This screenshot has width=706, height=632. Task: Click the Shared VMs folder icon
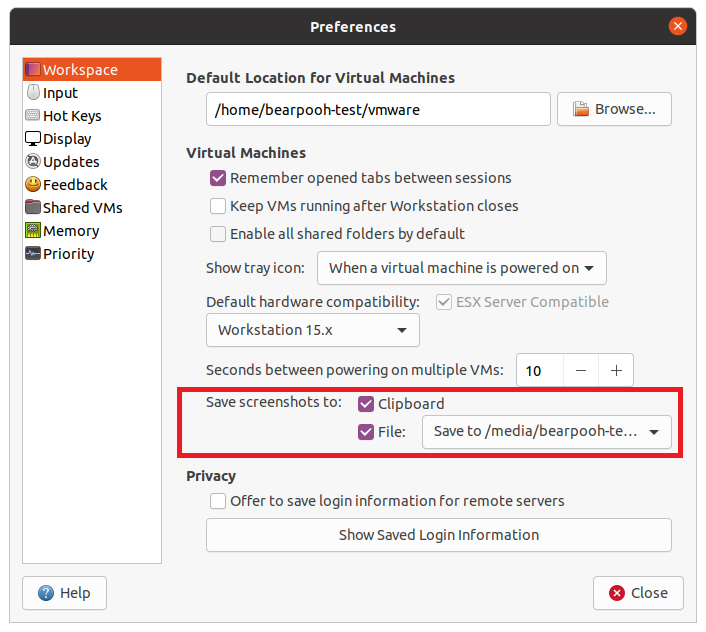click(33, 207)
